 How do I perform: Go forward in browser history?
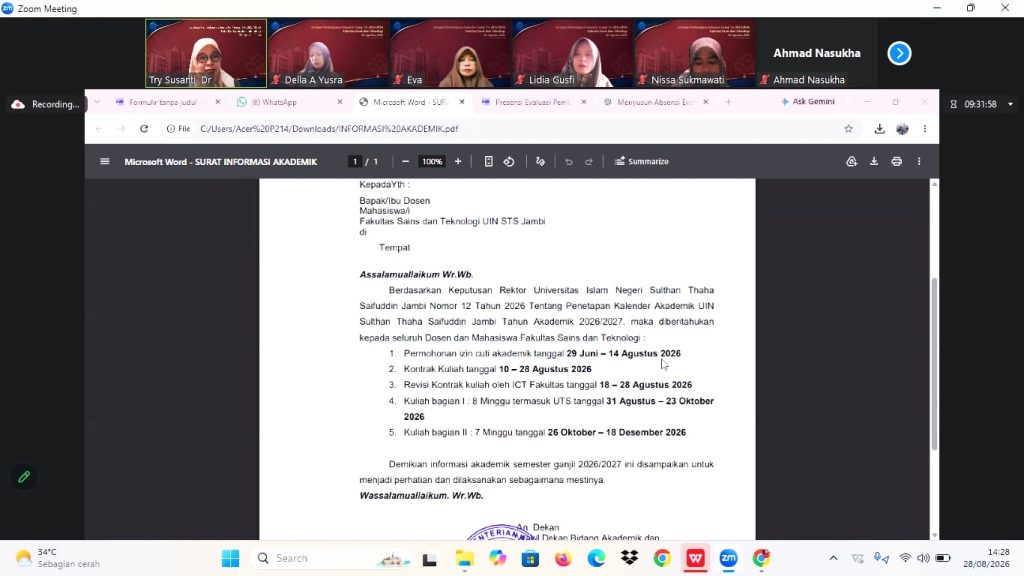click(121, 129)
